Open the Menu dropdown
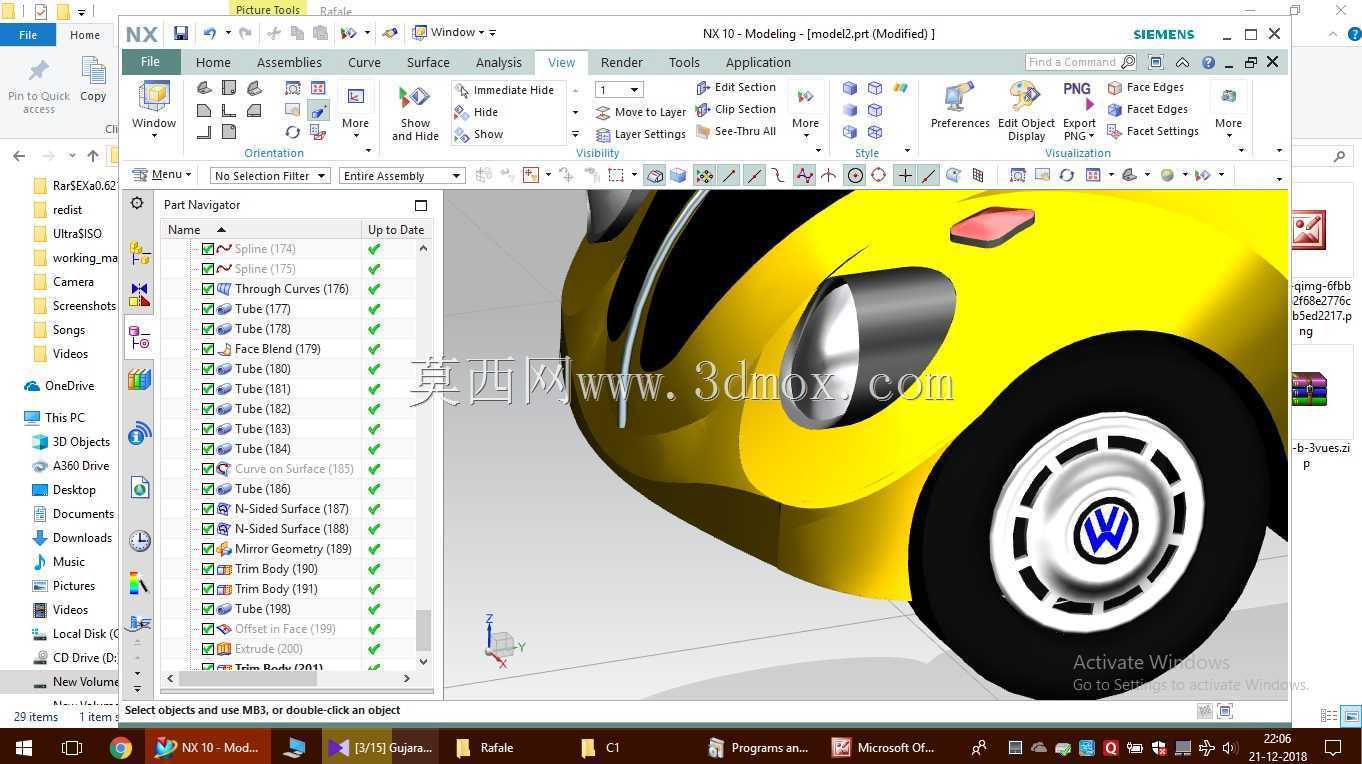1362x764 pixels. pyautogui.click(x=161, y=175)
